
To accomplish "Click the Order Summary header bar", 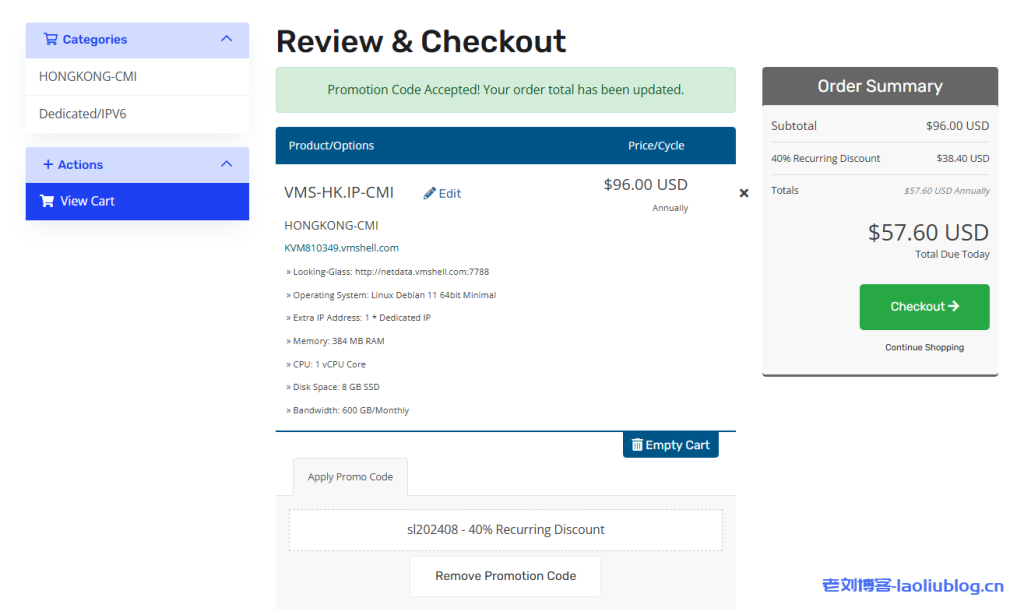I will 879,86.
